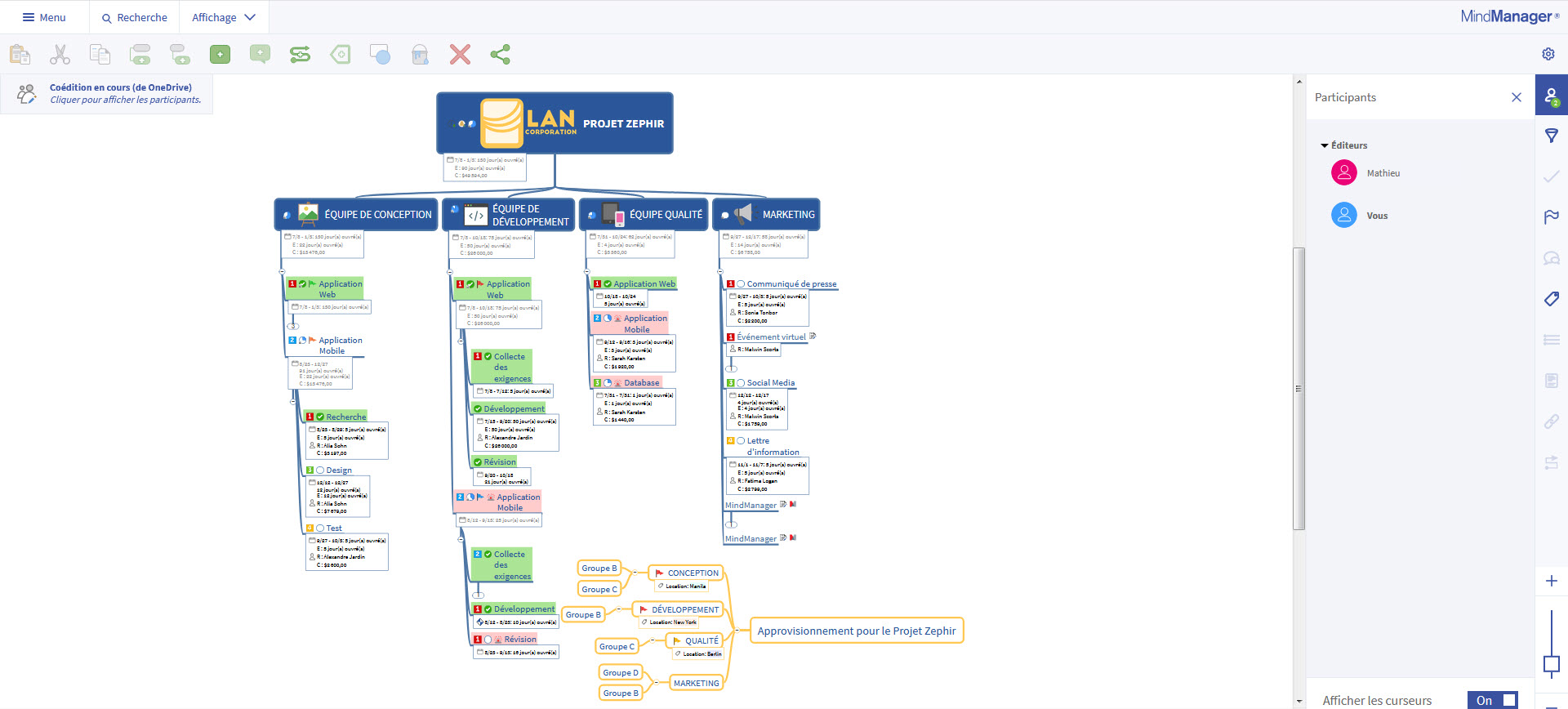Click the zoom slider handle

coord(1551,665)
